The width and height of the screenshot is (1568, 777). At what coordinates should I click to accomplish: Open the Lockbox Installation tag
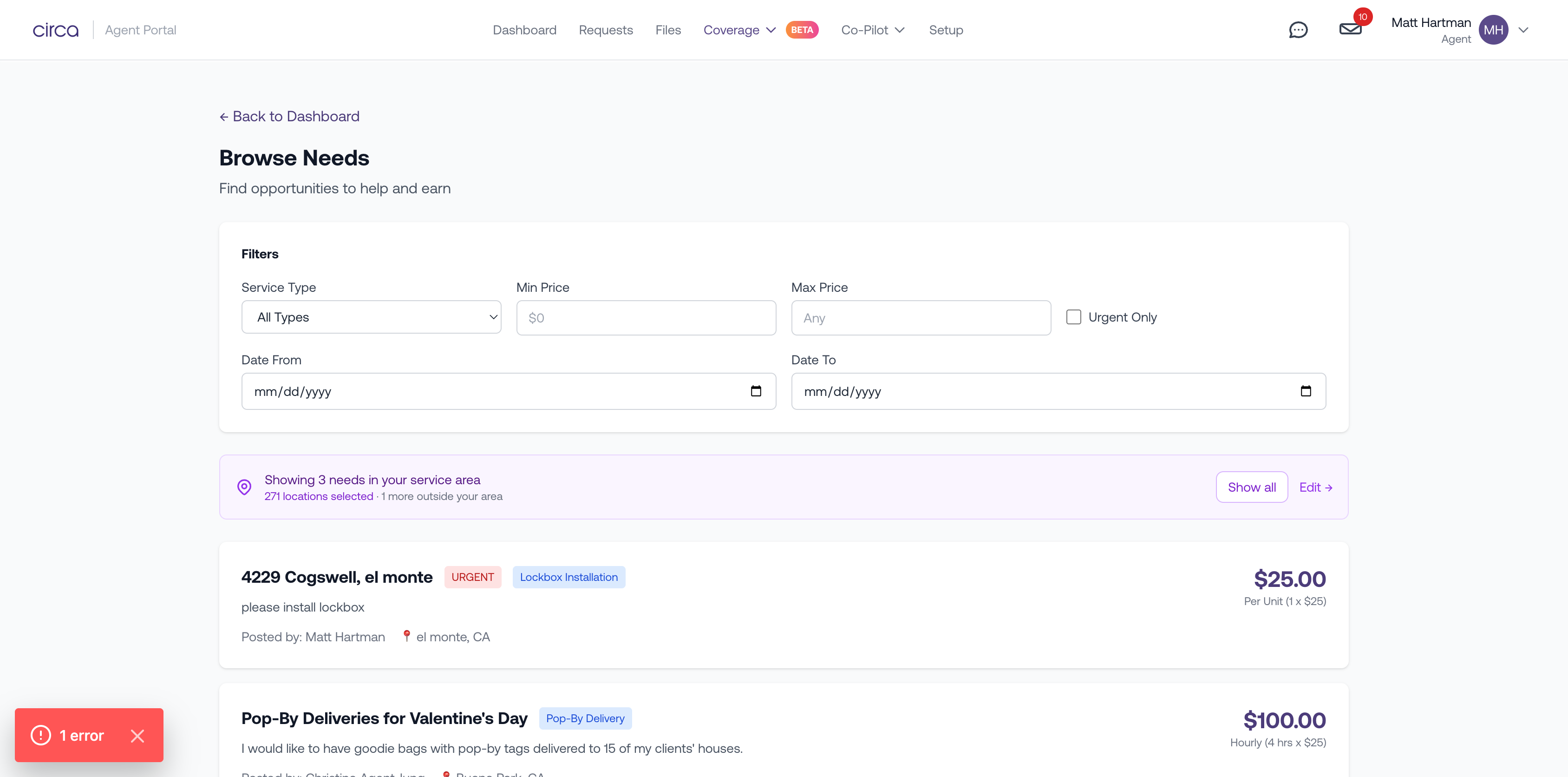[x=568, y=577]
